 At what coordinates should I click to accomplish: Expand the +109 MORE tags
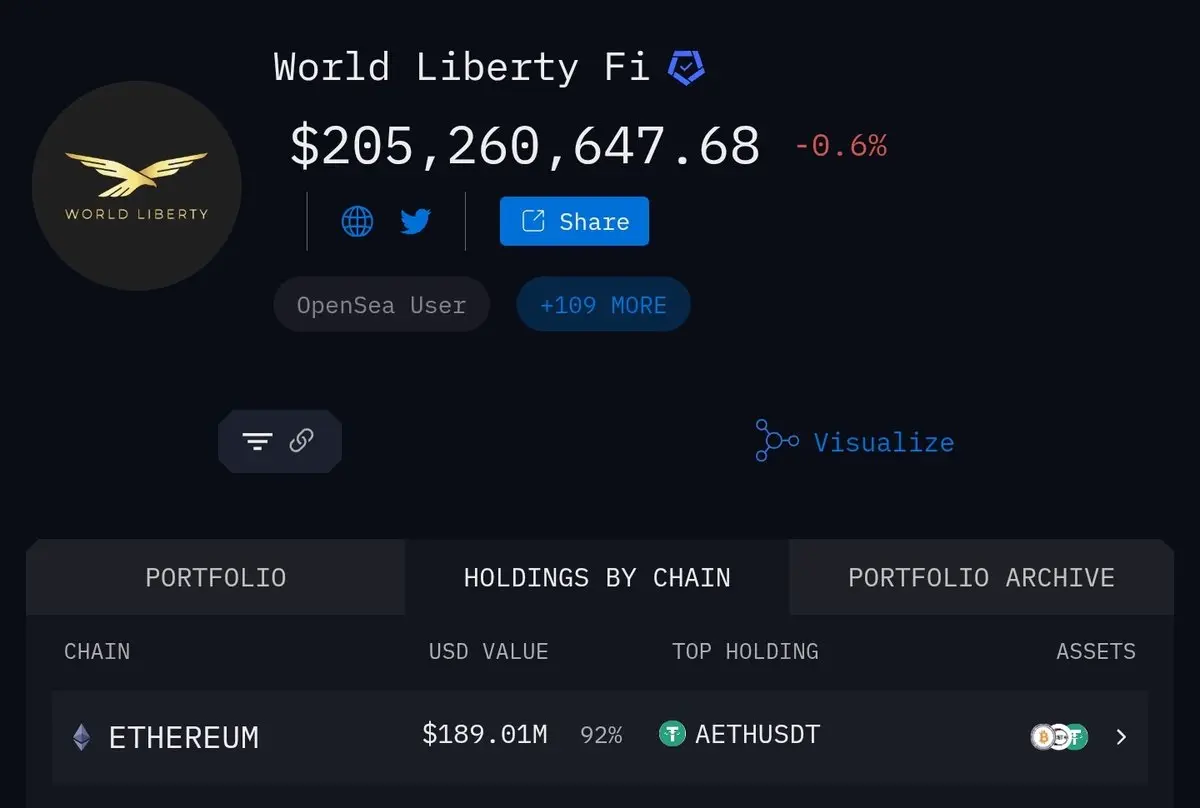tap(603, 305)
